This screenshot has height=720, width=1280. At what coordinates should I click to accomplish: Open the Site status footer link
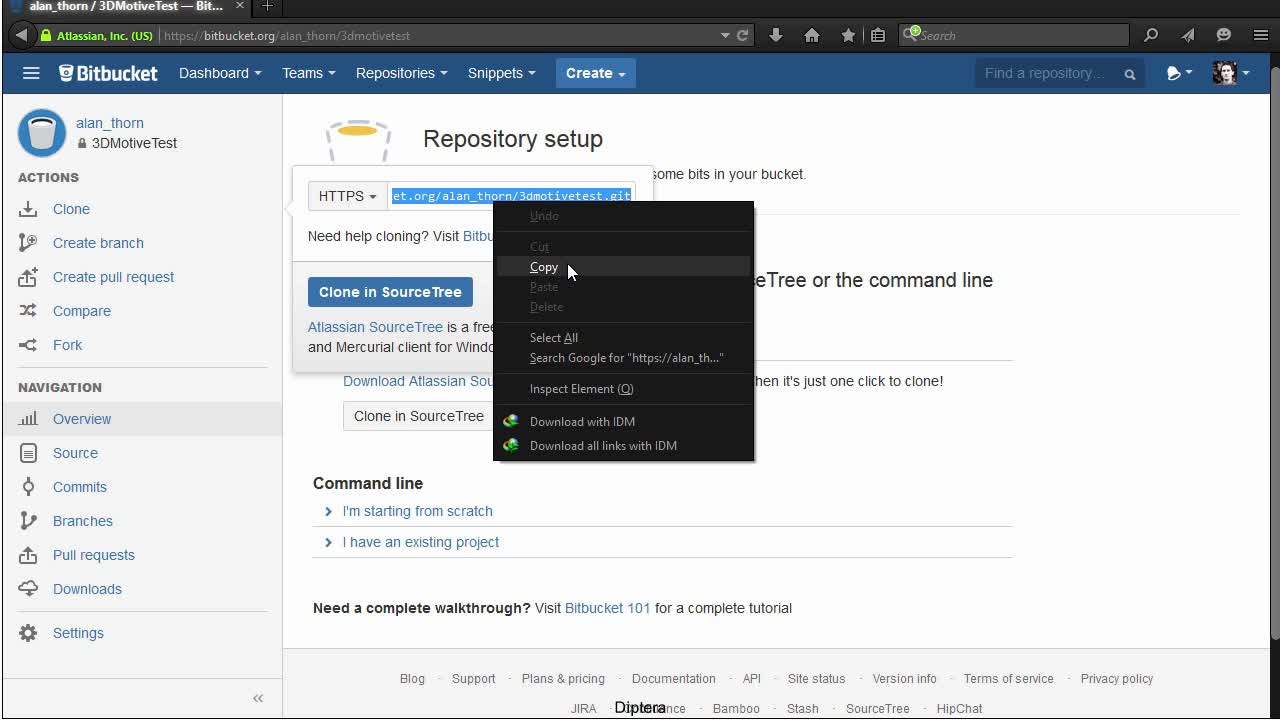(x=816, y=679)
